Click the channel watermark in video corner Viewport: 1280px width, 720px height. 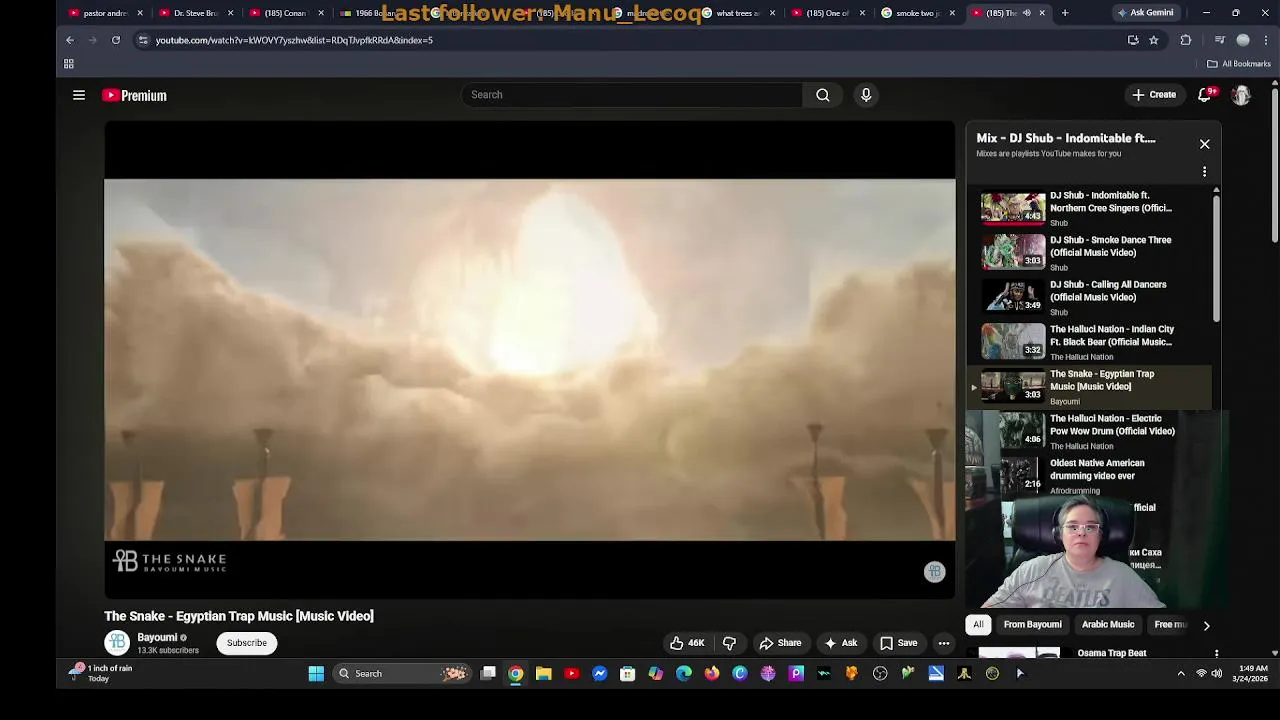pyautogui.click(x=934, y=572)
